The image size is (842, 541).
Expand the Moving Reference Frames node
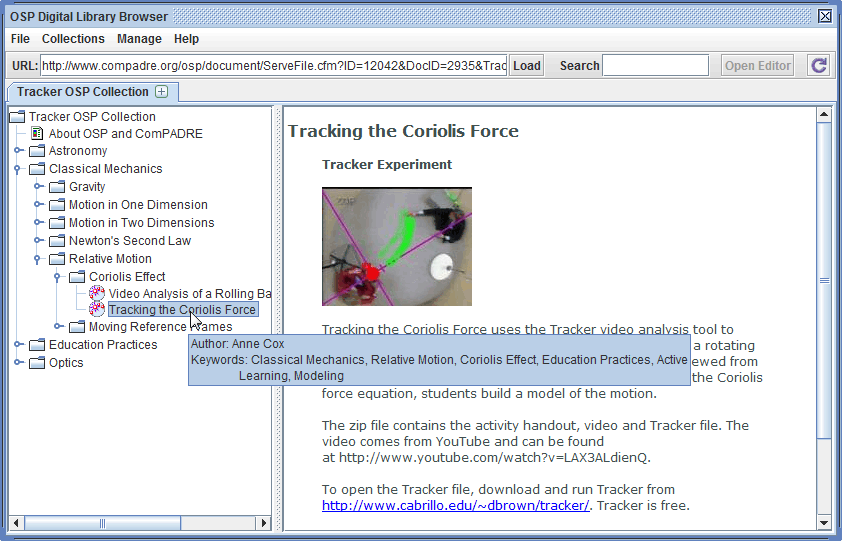[x=58, y=327]
